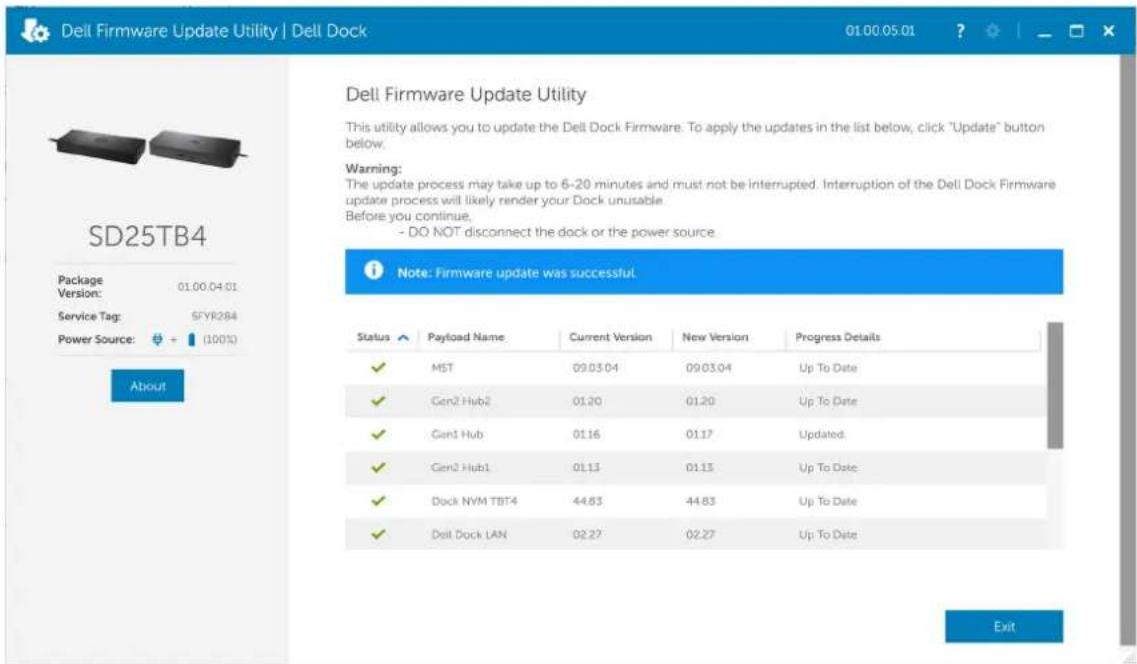Click Gen1 Hub new version 01.17
1137x664 pixels.
(699, 434)
